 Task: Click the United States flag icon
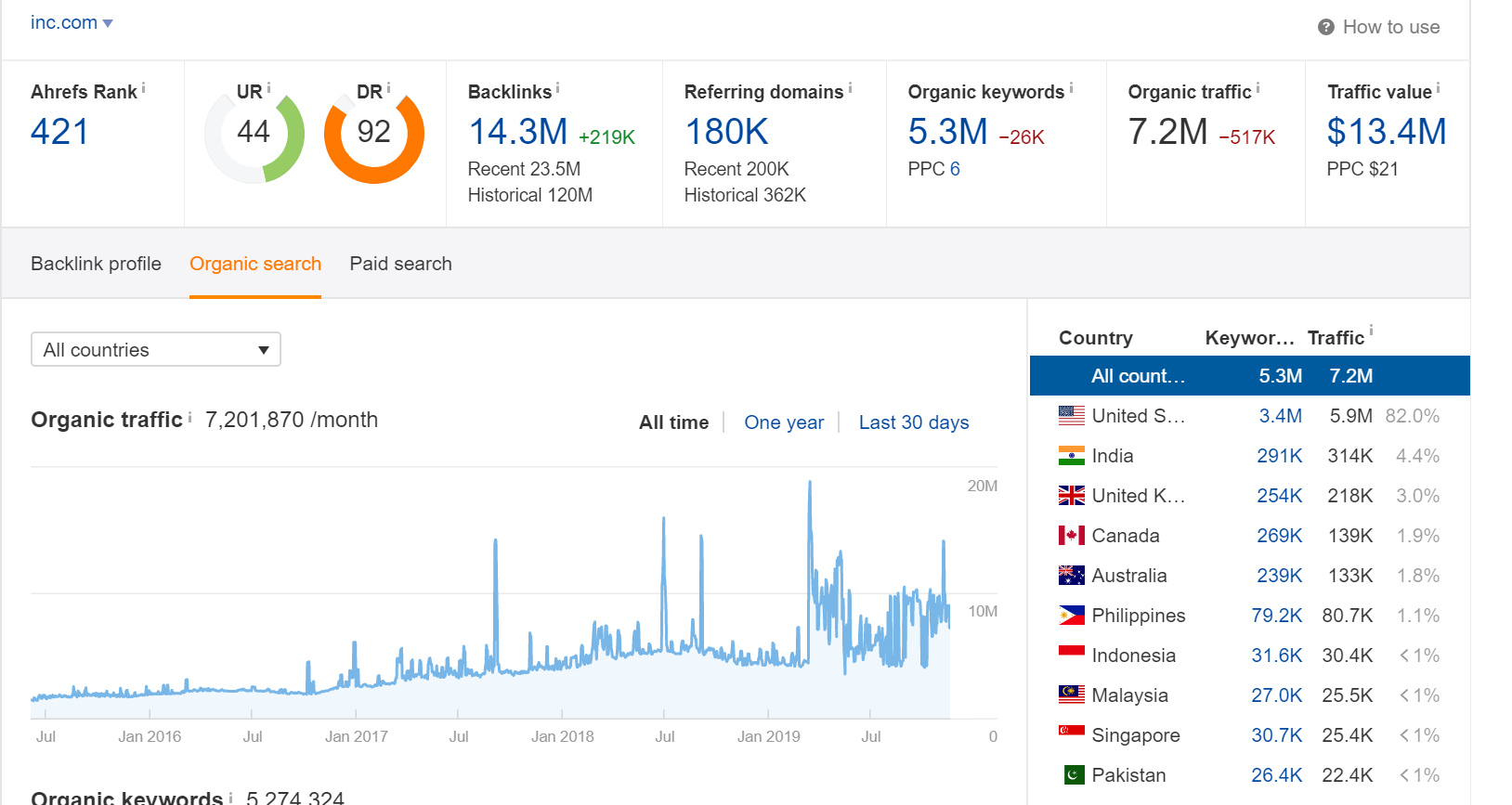coord(1072,416)
